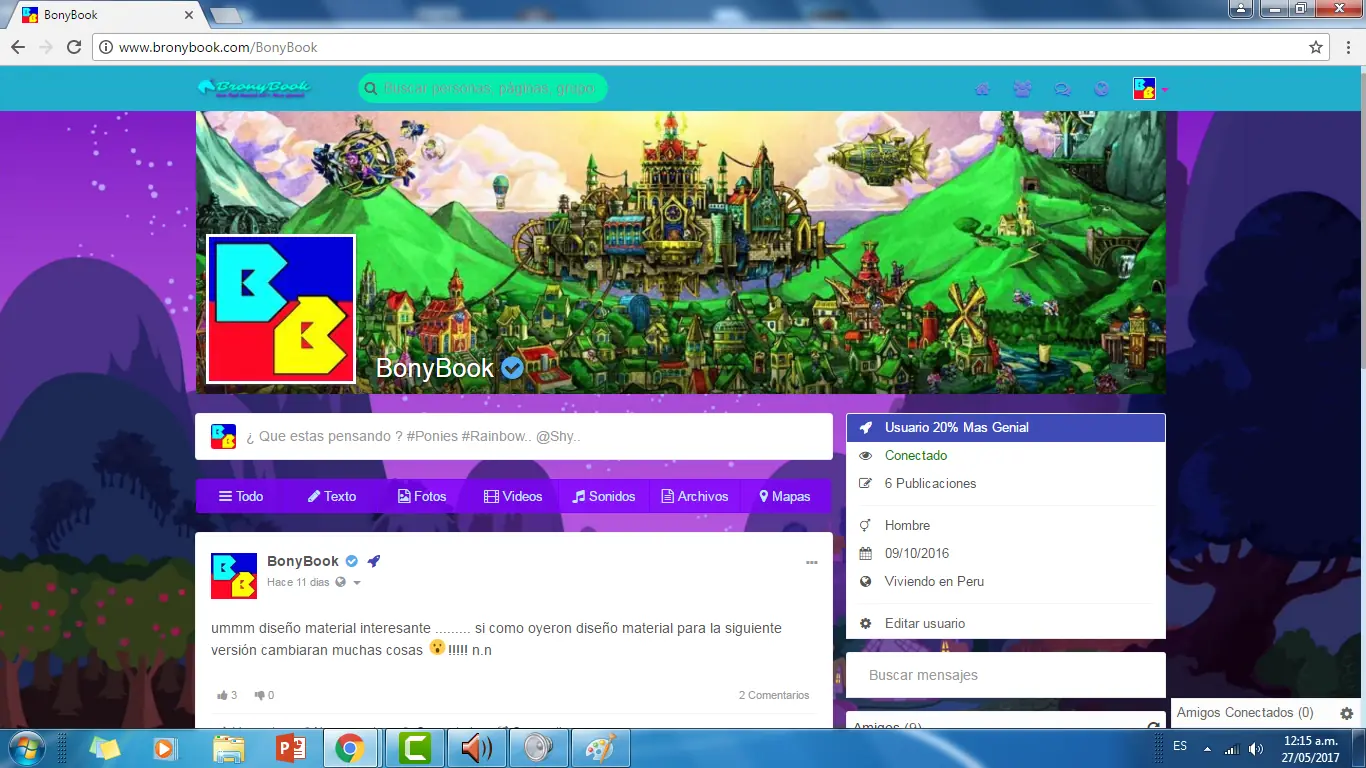
Task: Open a new browser tab
Action: tap(226, 16)
